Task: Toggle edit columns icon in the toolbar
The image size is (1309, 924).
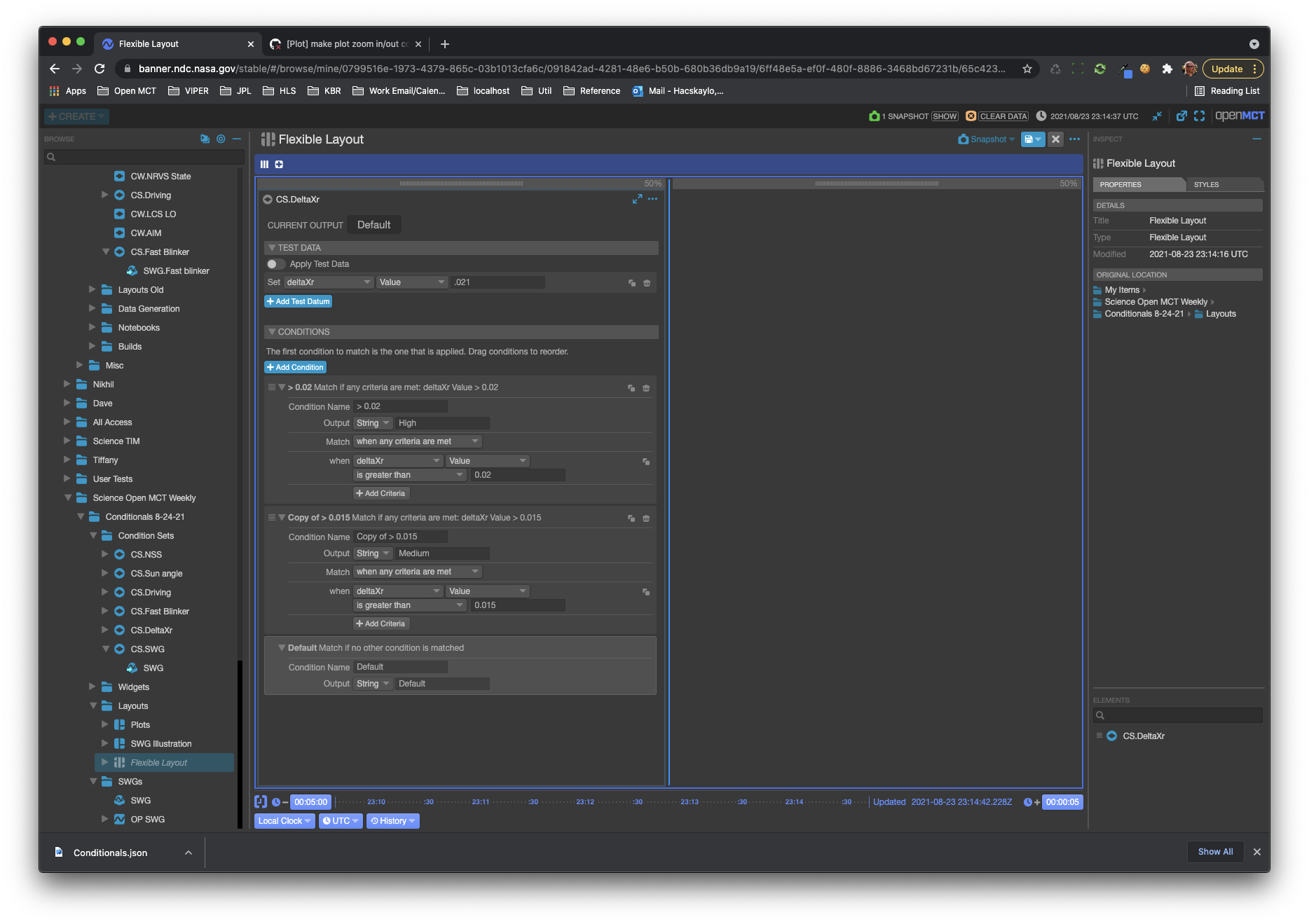Action: tap(264, 164)
